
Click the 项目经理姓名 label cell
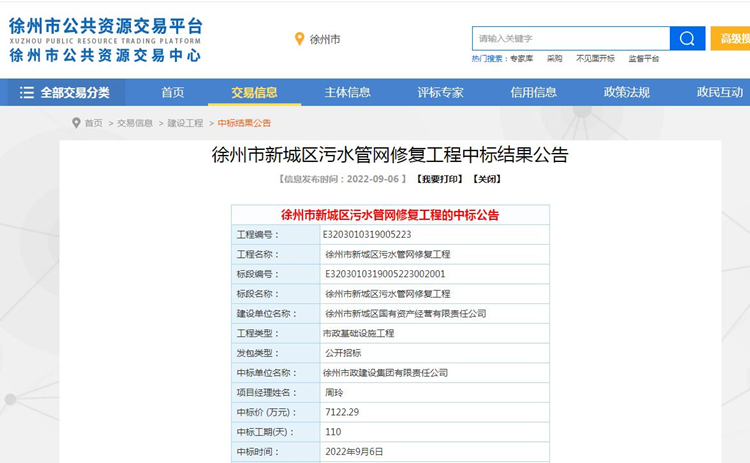tap(276, 392)
